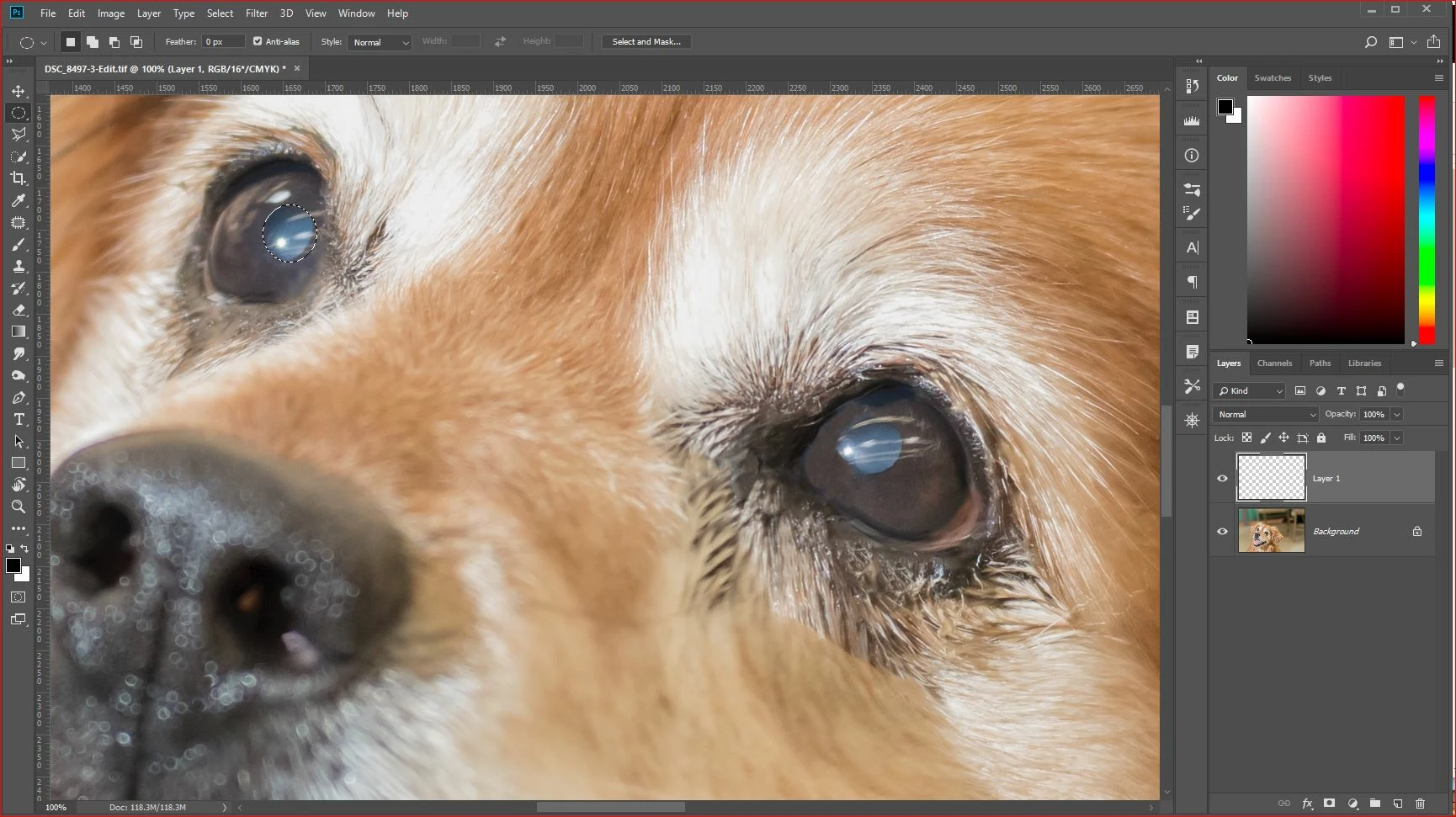
Task: Toggle lock transparent pixels
Action: pyautogui.click(x=1247, y=438)
